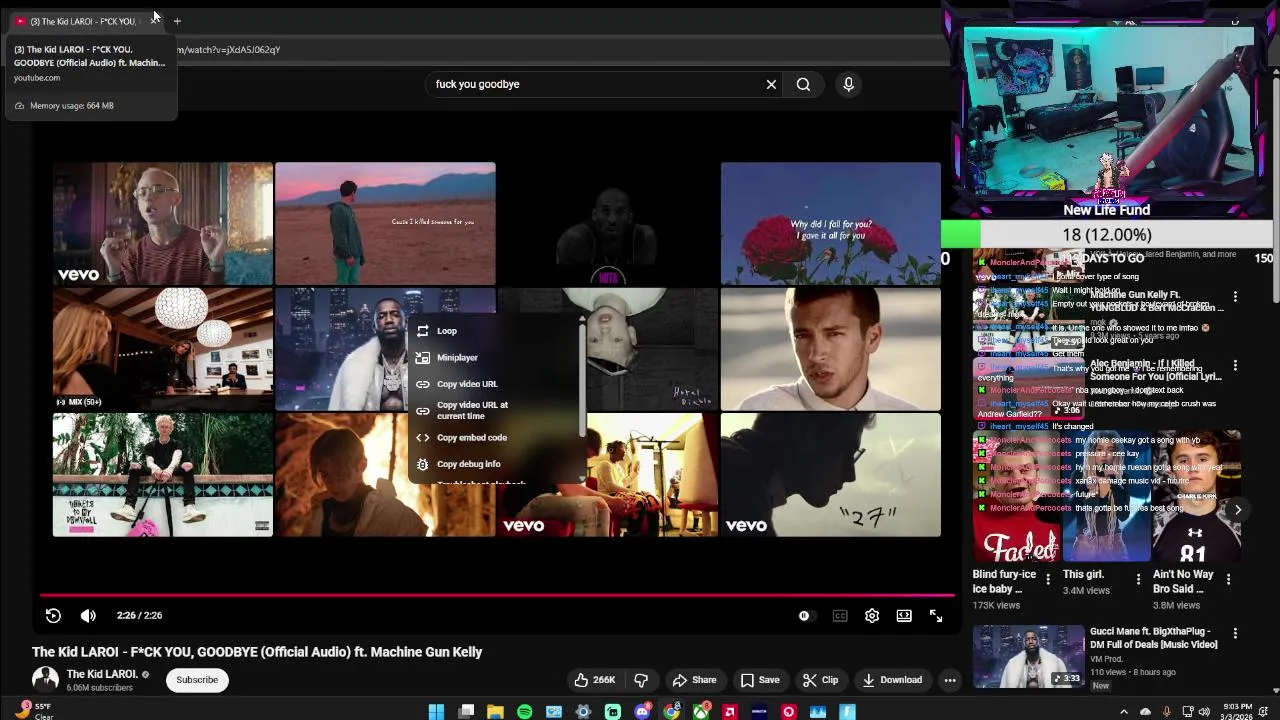Create a clip with the Clip button
1280x720 pixels.
coord(821,680)
